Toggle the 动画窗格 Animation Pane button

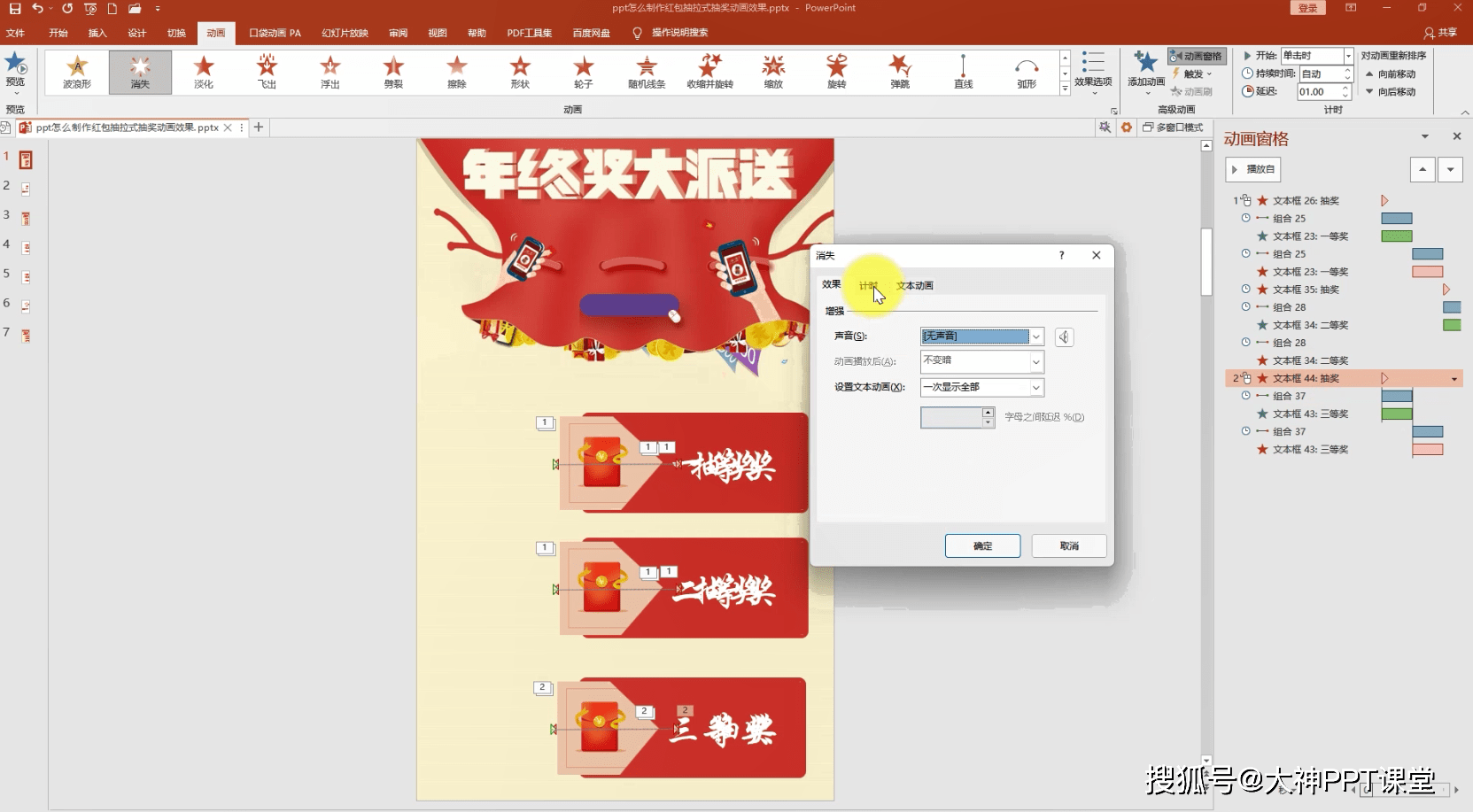1198,55
